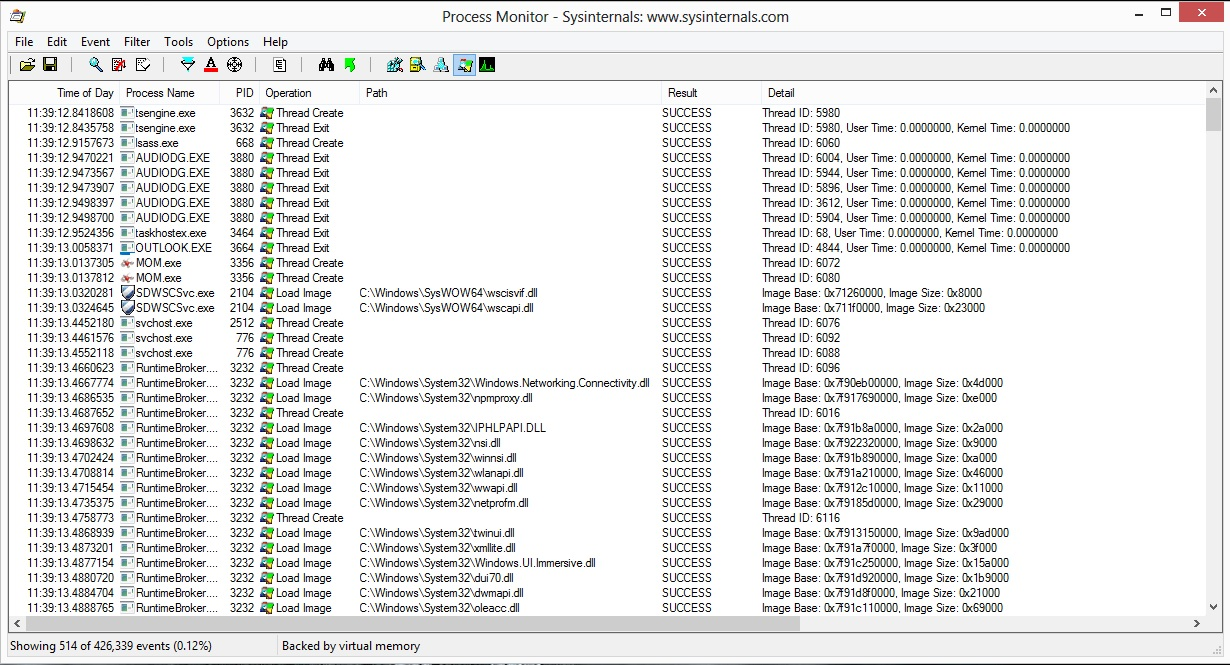Click horizontal scrollbar left arrow
The height and width of the screenshot is (665, 1230).
[17, 624]
